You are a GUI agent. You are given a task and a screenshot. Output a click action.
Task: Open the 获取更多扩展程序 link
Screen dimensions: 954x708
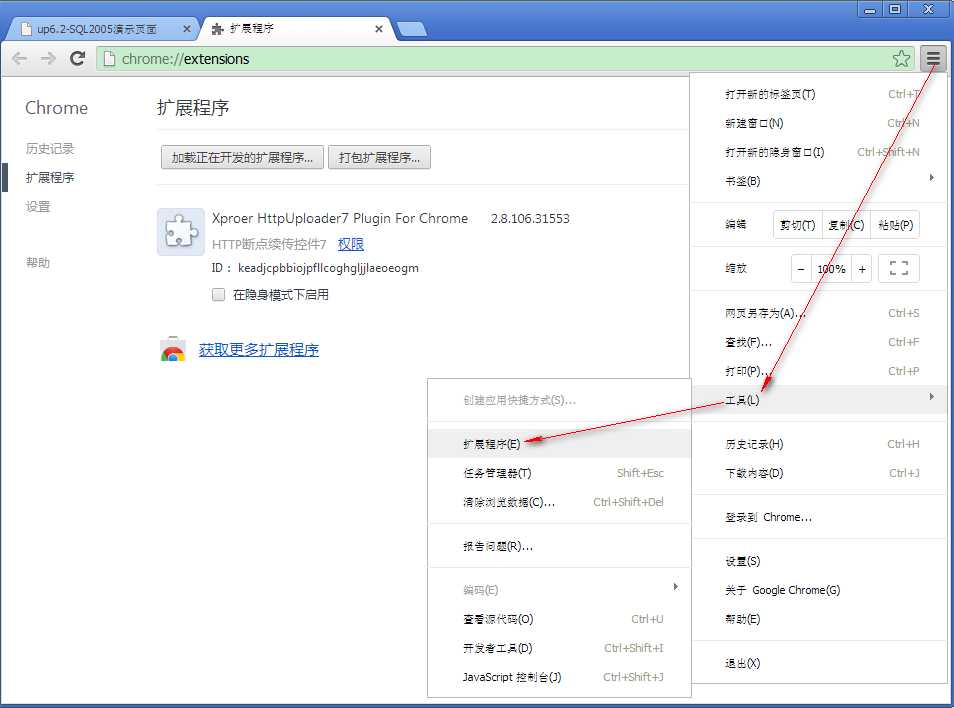(259, 350)
